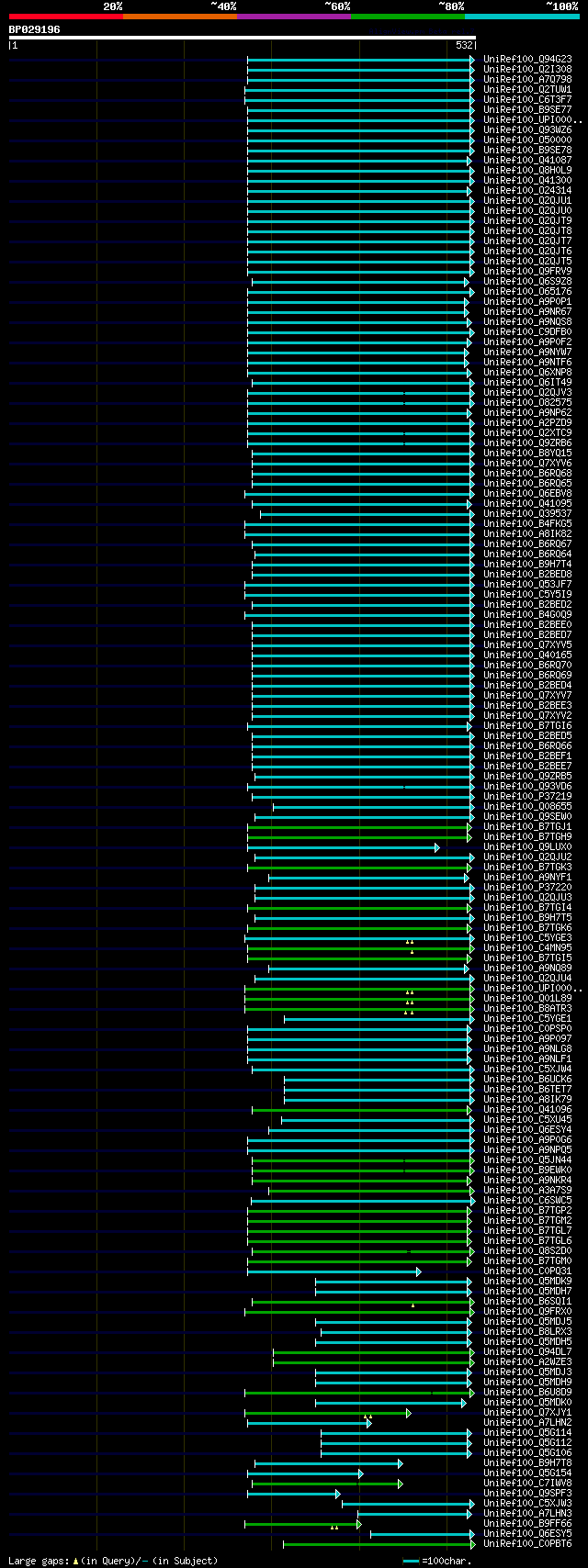View hit UniRef100_A9NYF1
The width and height of the screenshot is (588, 1568).
pyautogui.click(x=527, y=877)
